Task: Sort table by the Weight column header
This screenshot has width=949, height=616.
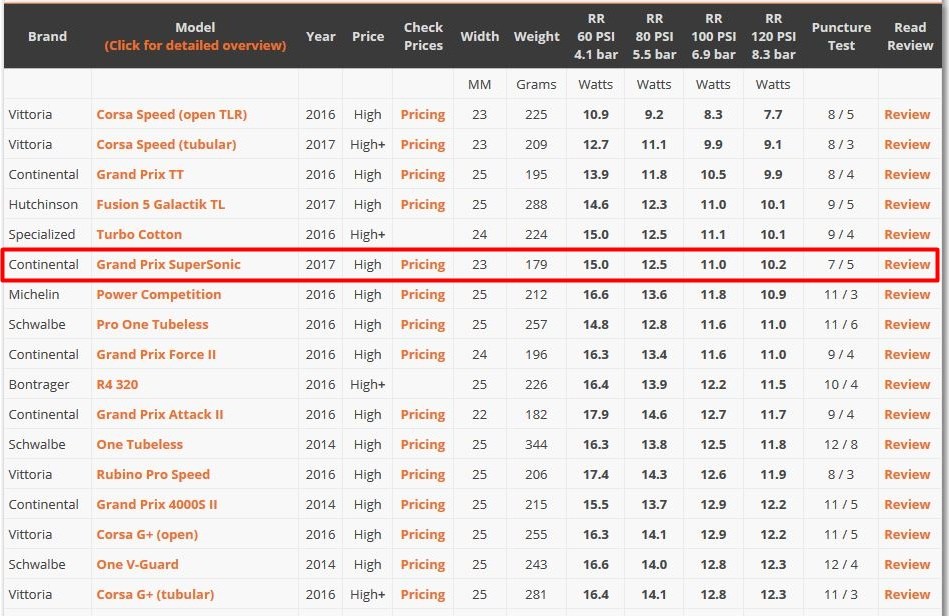Action: (536, 36)
